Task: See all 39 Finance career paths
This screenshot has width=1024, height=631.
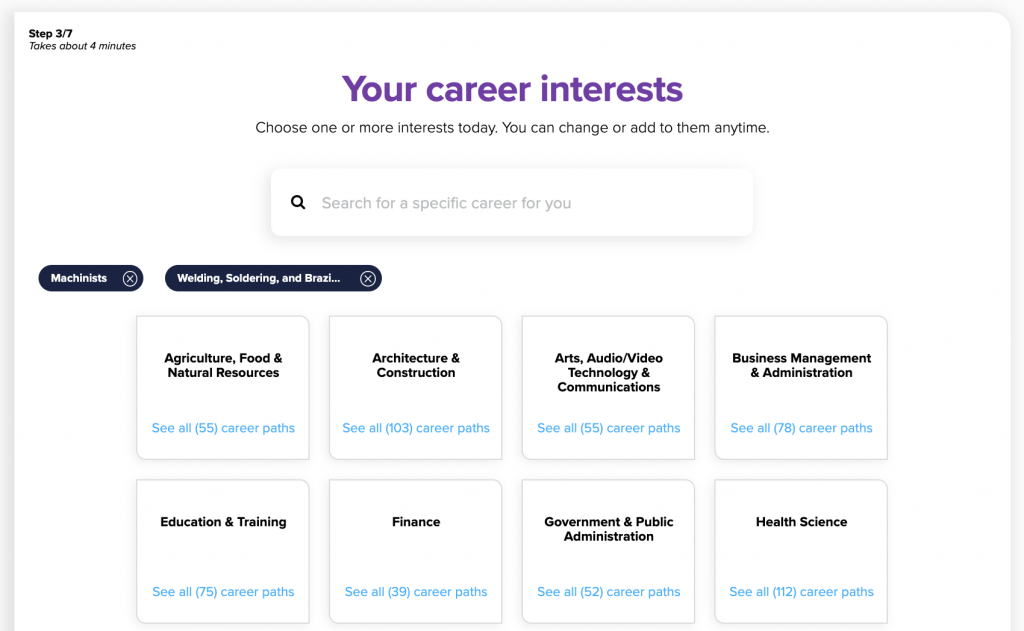Action: (416, 592)
